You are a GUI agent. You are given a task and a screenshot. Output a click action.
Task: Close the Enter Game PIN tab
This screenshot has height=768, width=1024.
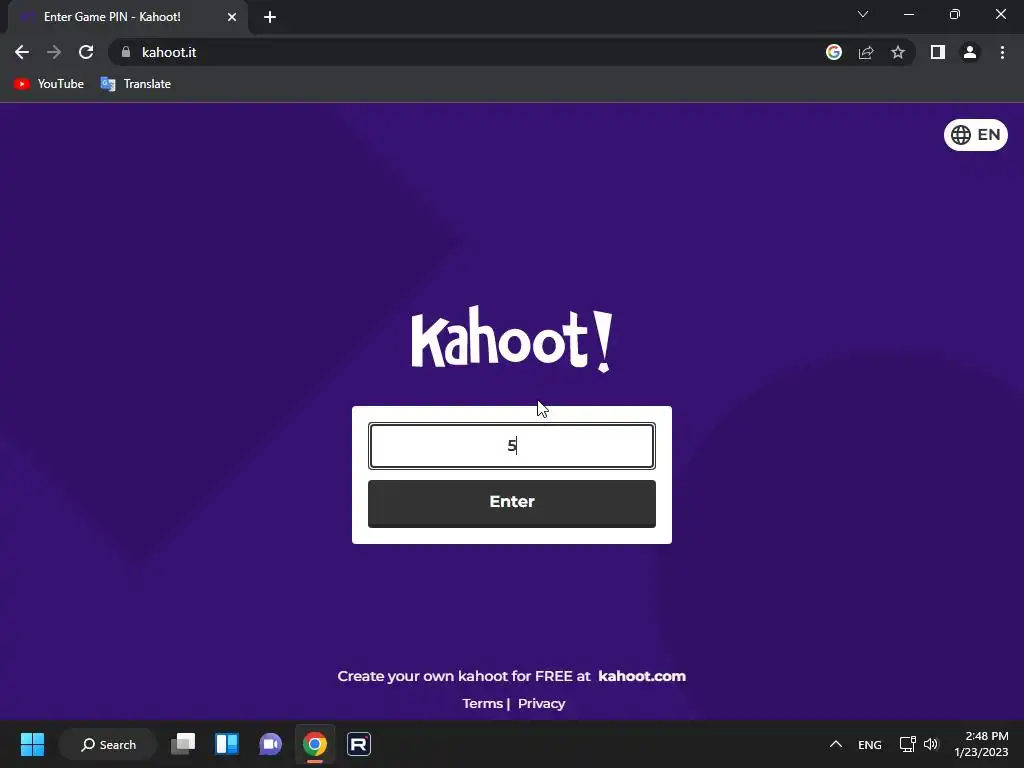tap(232, 17)
